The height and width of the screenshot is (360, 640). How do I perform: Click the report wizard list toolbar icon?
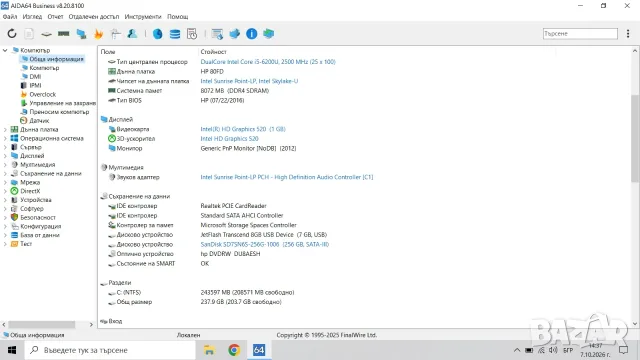pos(217,33)
